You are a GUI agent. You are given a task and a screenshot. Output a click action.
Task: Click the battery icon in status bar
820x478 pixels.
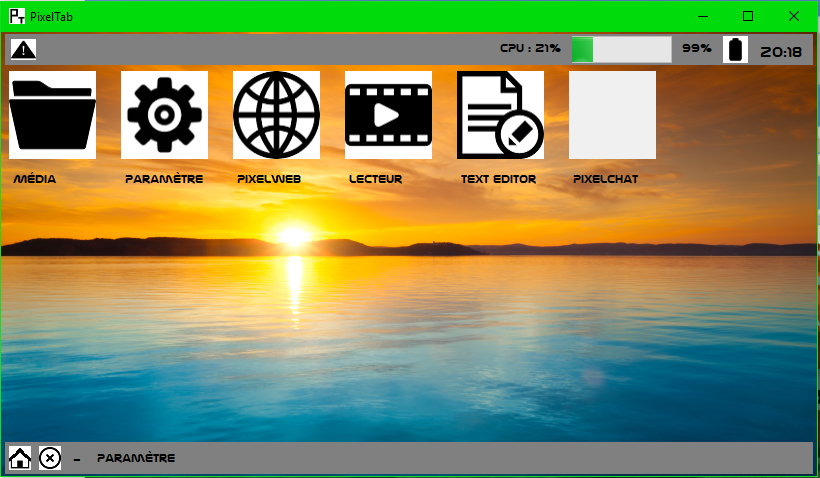point(735,50)
